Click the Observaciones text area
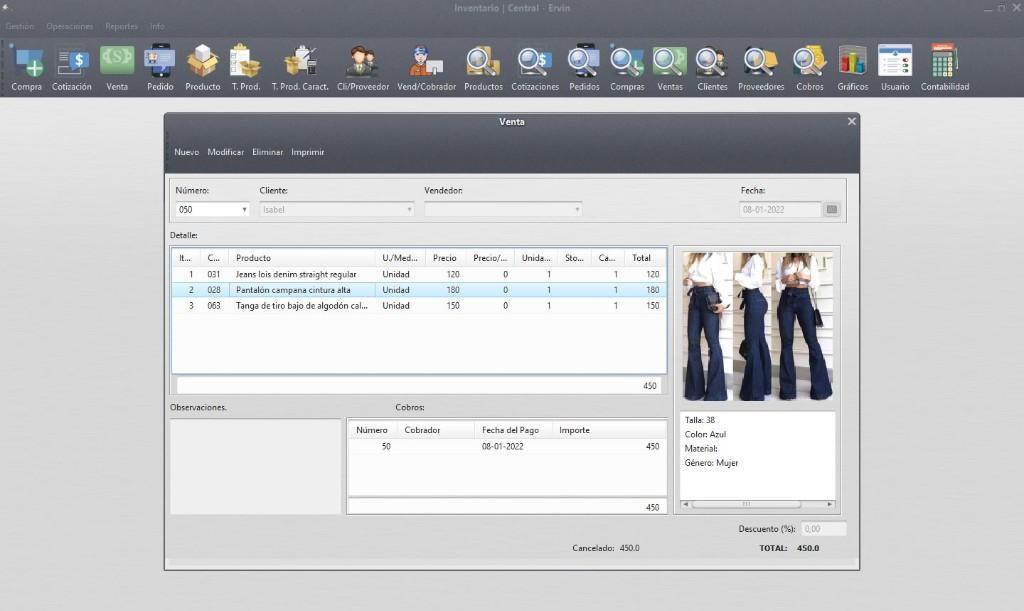Screen dimensions: 1024x611 [x=255, y=466]
